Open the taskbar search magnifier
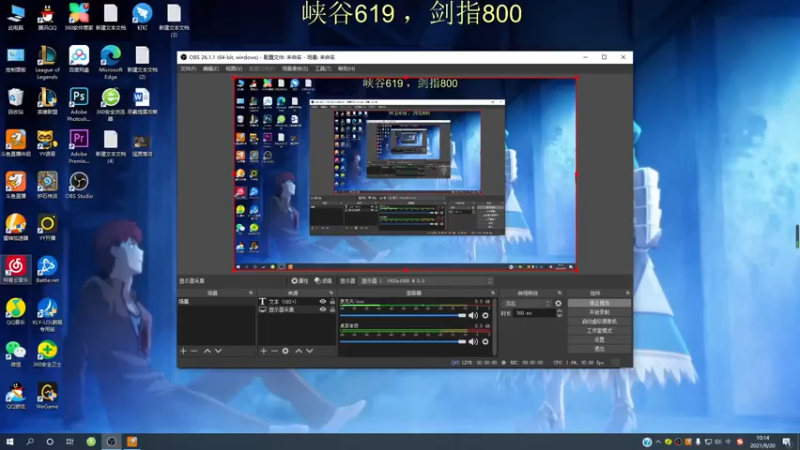The height and width of the screenshot is (450, 800). click(30, 442)
